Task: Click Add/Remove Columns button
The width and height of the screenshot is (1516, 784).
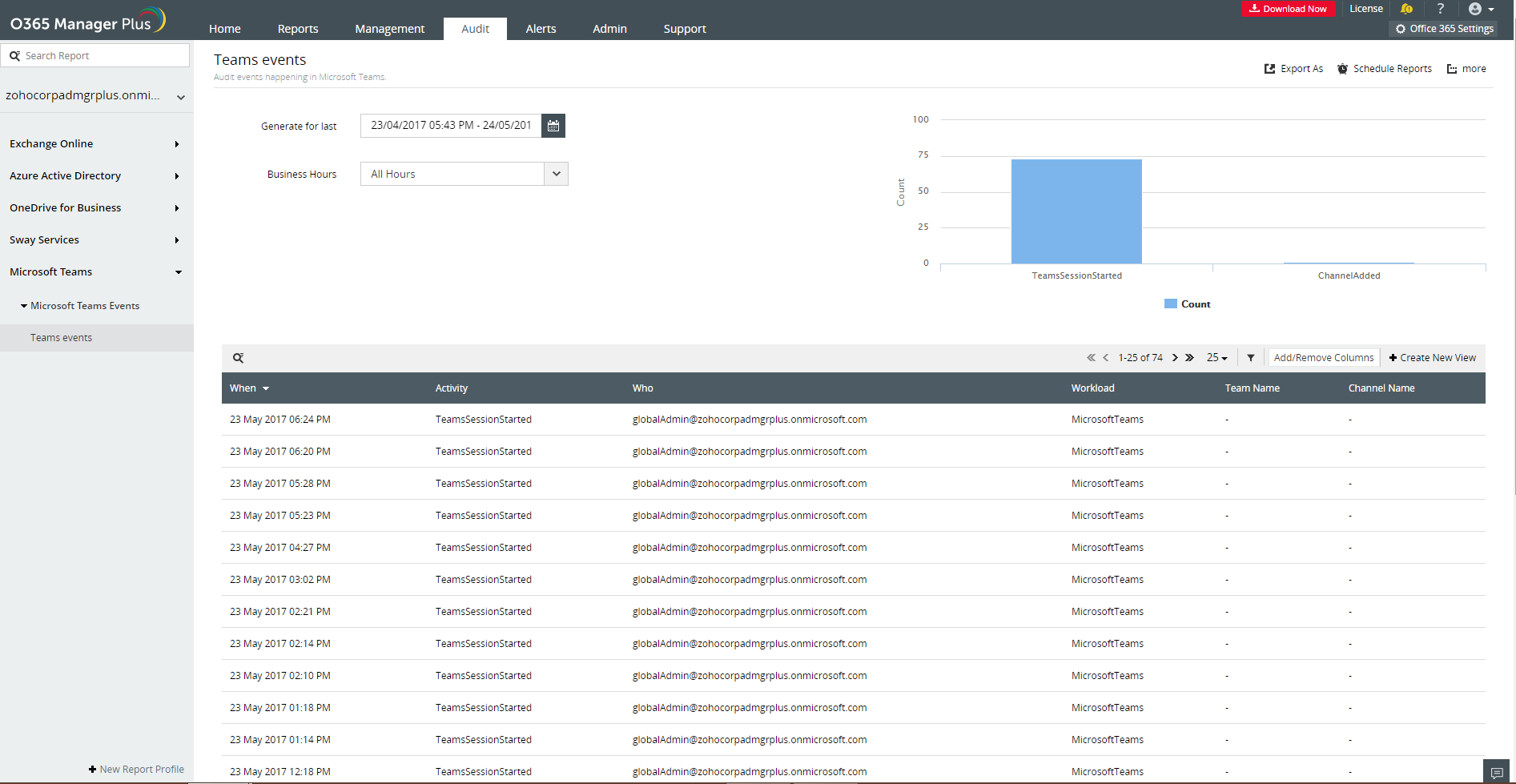Action: coord(1324,358)
